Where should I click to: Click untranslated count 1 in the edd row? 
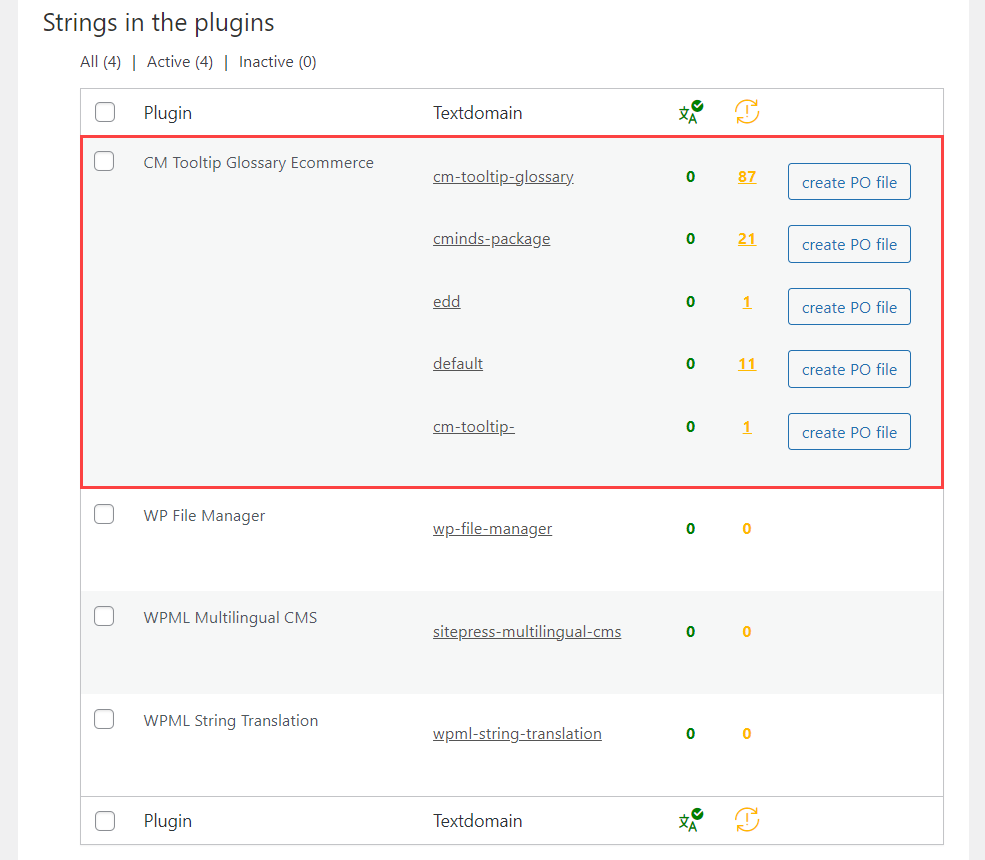tap(747, 302)
